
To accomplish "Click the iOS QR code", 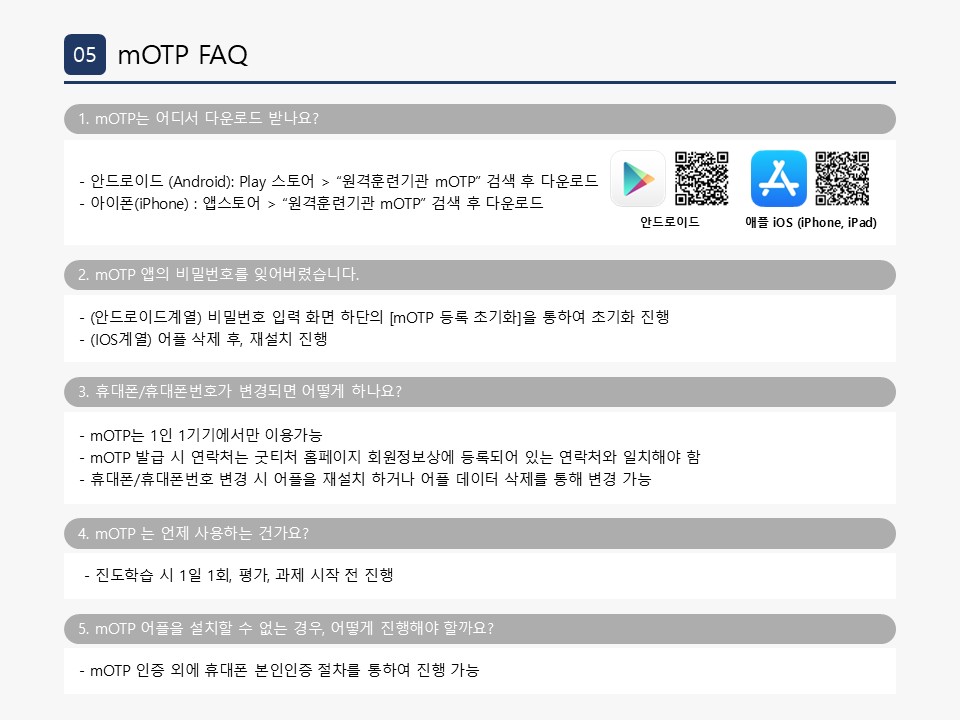I will [x=842, y=178].
